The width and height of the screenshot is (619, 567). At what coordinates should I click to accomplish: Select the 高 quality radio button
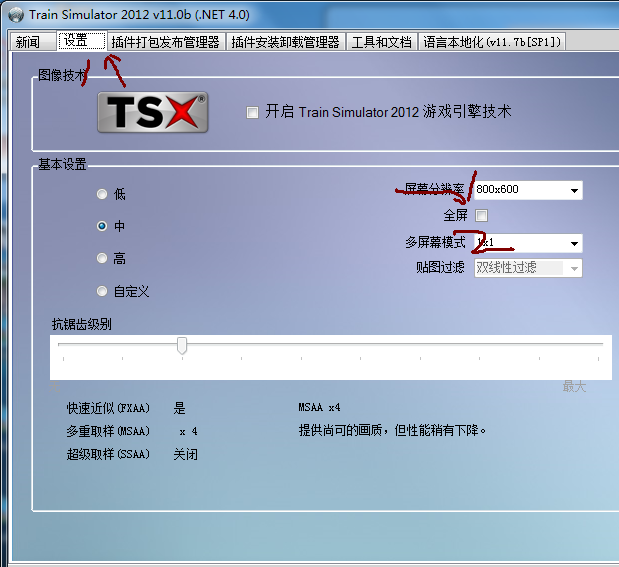tap(102, 259)
